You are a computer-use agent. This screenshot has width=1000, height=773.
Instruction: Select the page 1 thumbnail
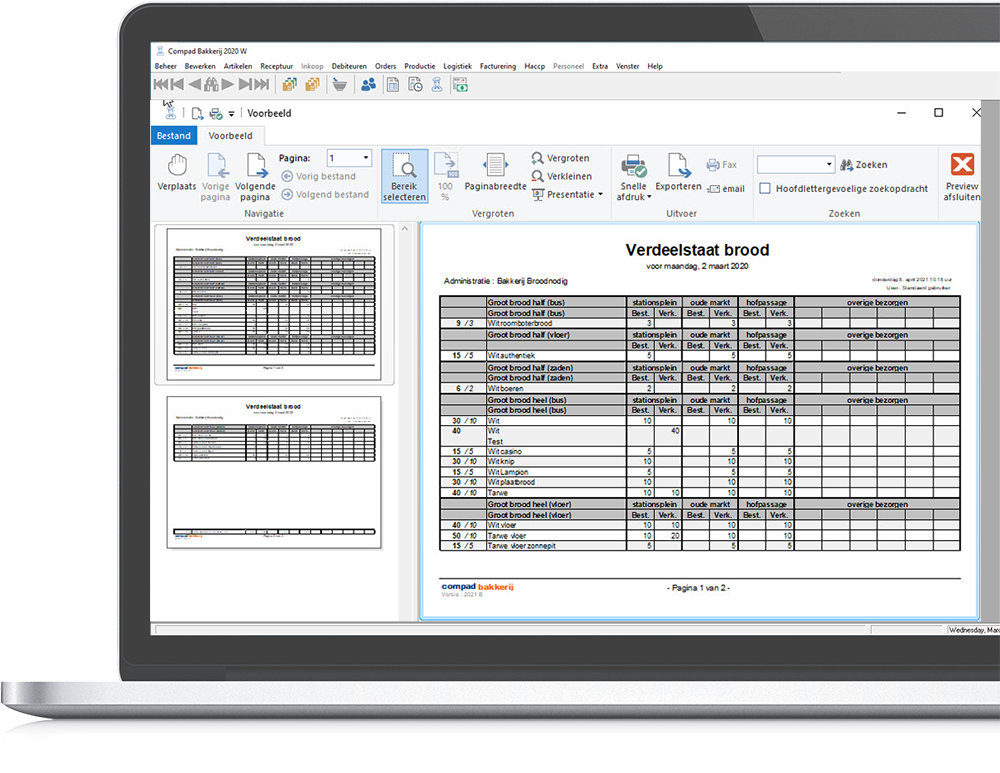274,304
